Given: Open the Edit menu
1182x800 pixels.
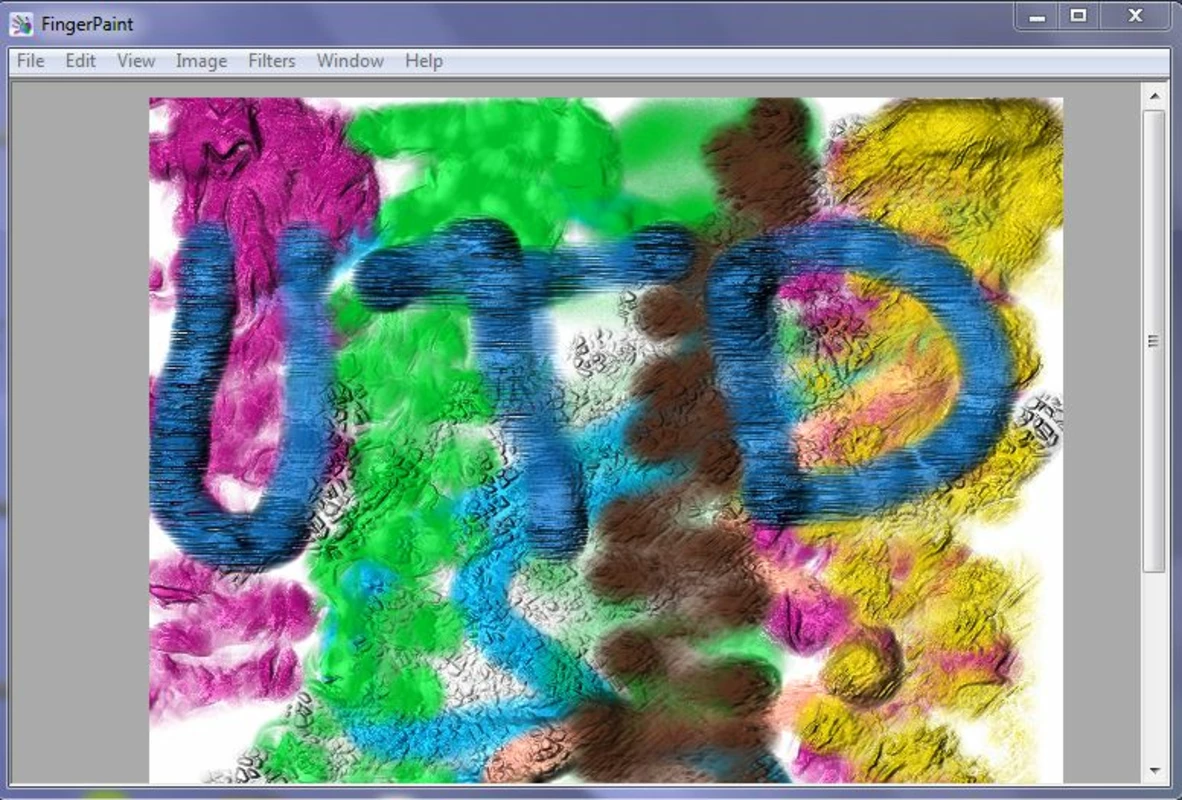Looking at the screenshot, I should pyautogui.click(x=80, y=61).
